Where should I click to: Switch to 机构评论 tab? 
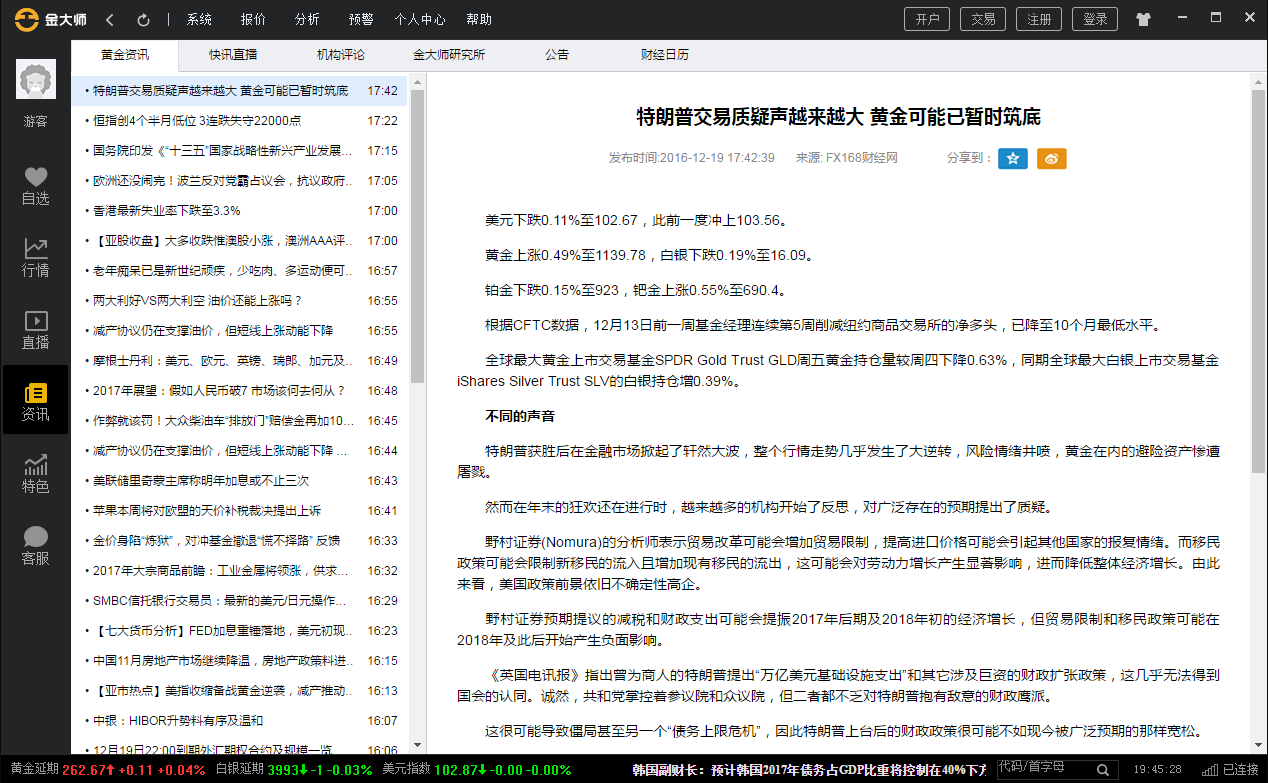click(x=341, y=55)
